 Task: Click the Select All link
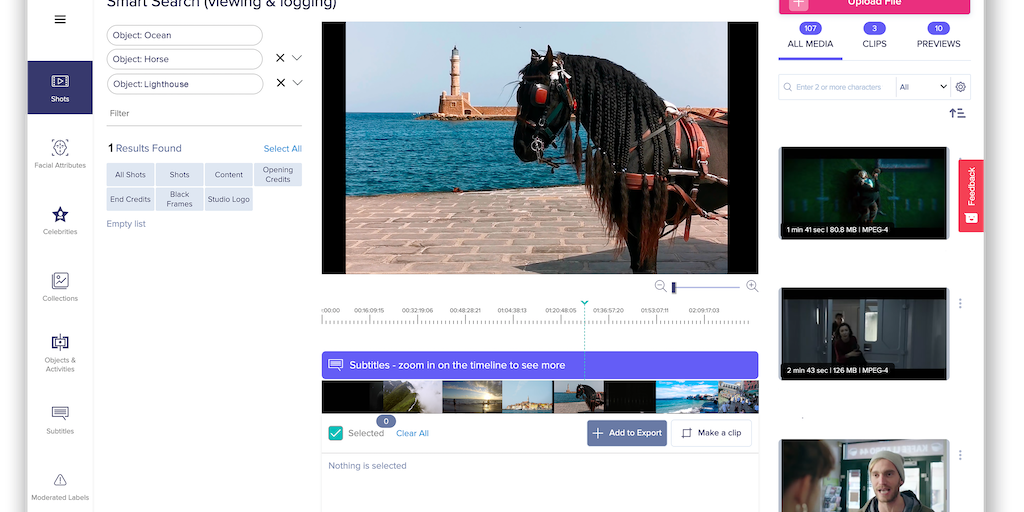point(283,148)
